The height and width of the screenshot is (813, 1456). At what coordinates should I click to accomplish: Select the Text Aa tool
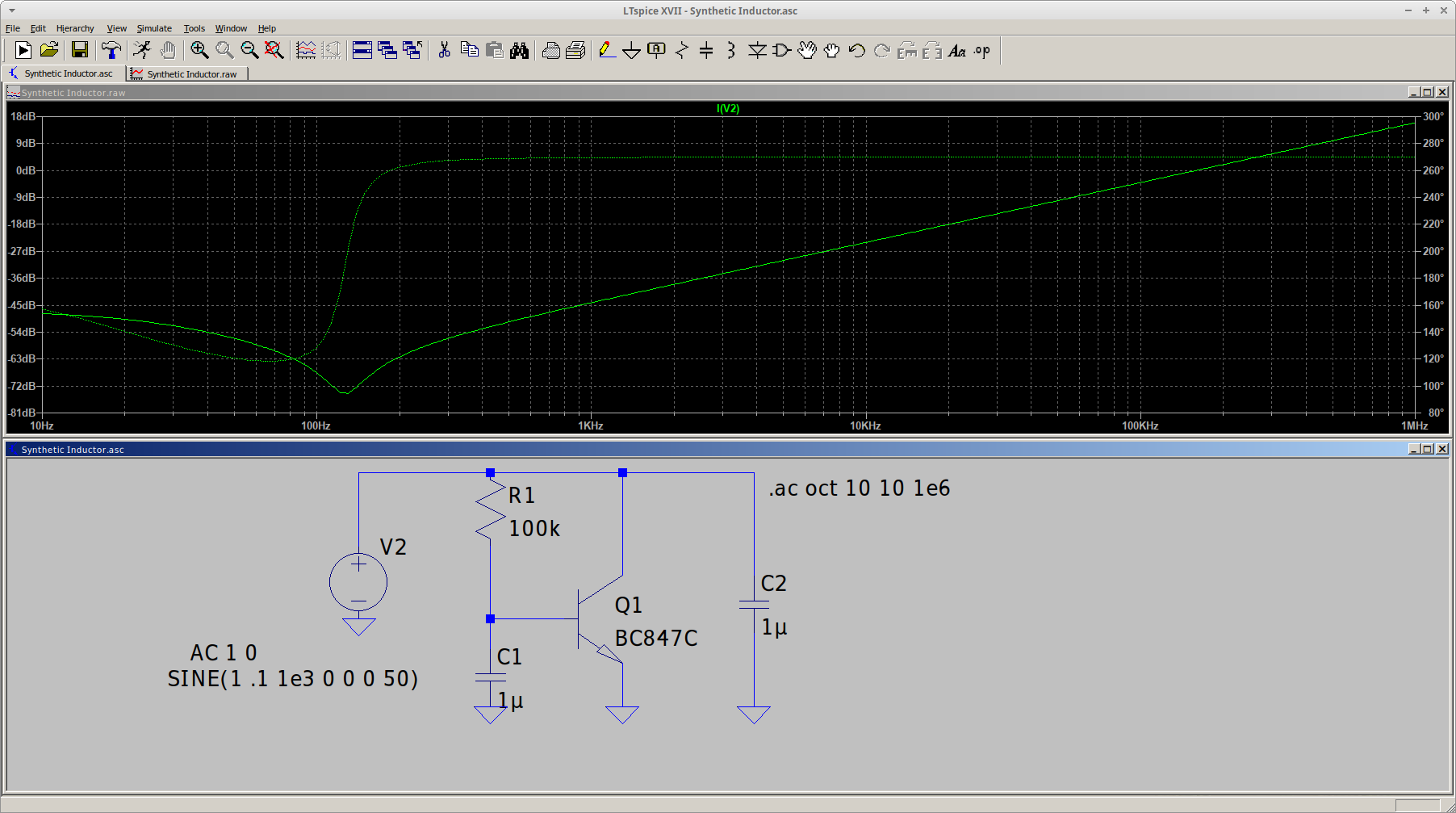957,50
